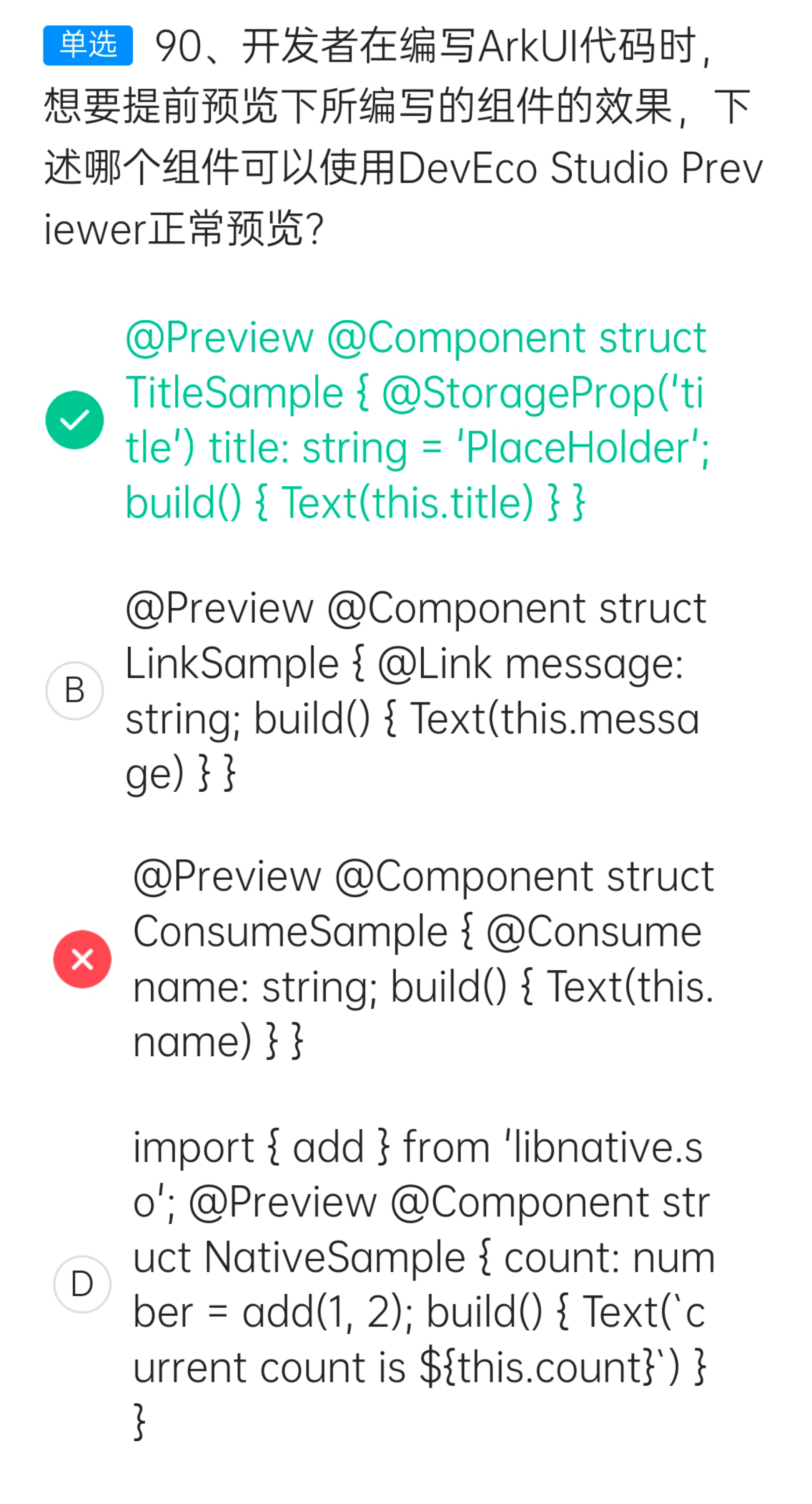812x1504 pixels.
Task: Tap 'DevEco Studio Prev' text in the question
Action: [581, 169]
